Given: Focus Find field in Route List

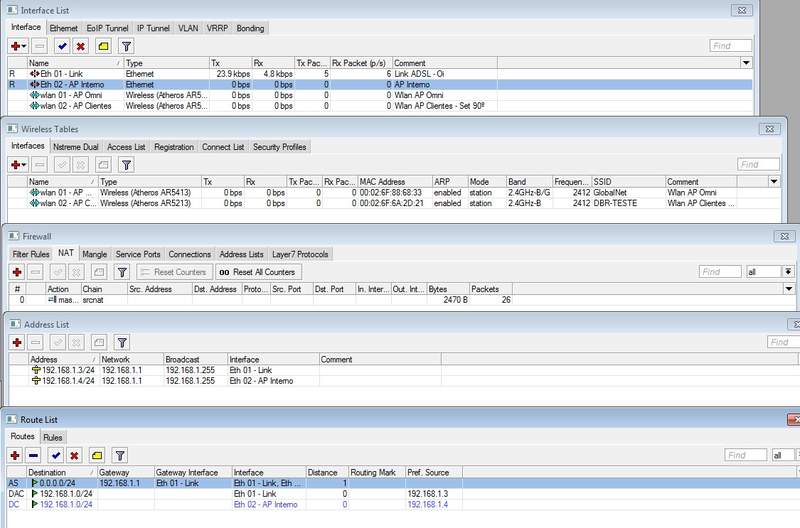Looking at the screenshot, I should point(745,455).
